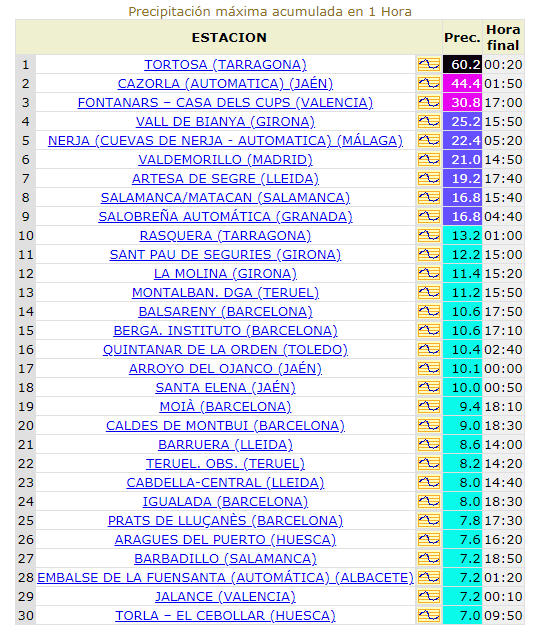Open the graph icon for Vall de Bianya

(428, 121)
